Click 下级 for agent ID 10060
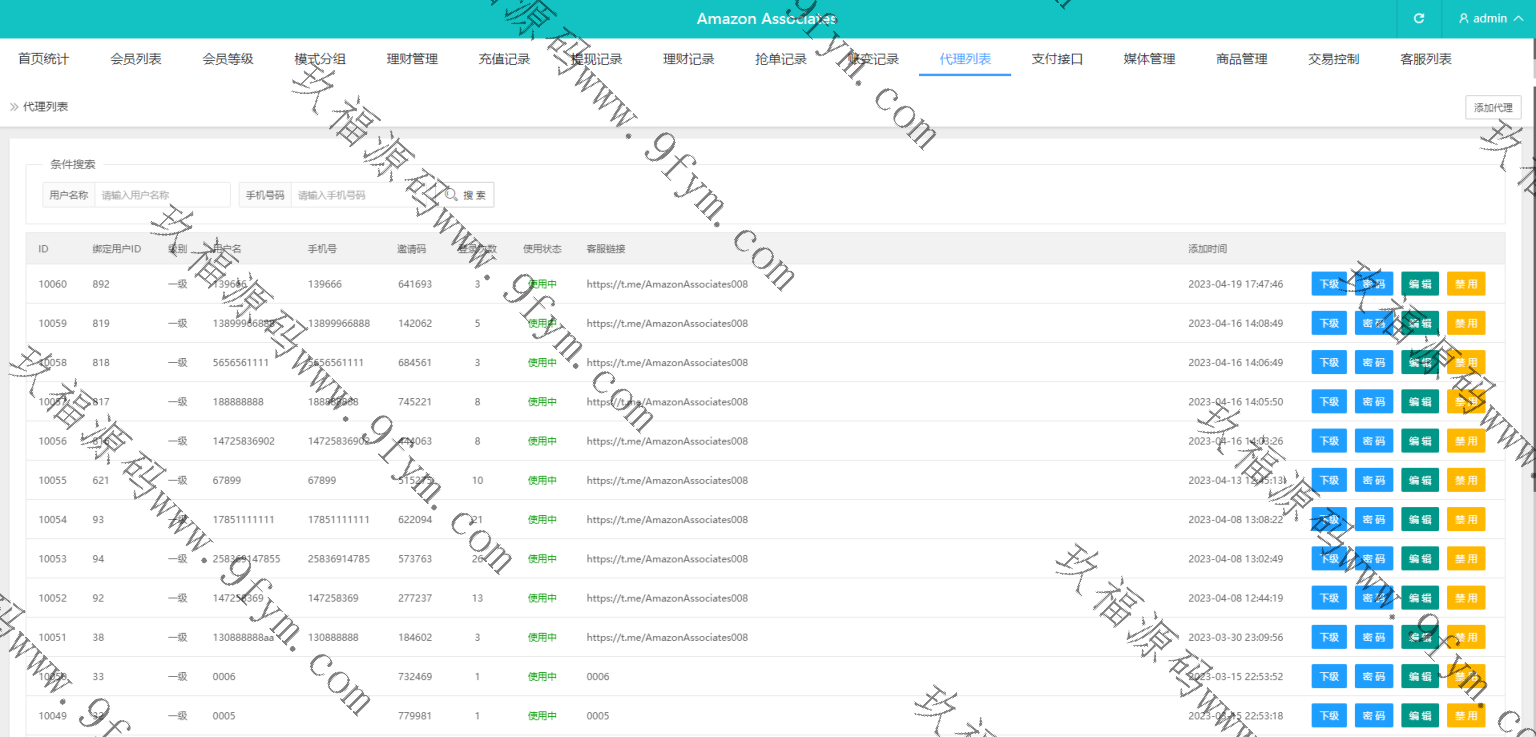This screenshot has width=1536, height=737. pos(1329,284)
